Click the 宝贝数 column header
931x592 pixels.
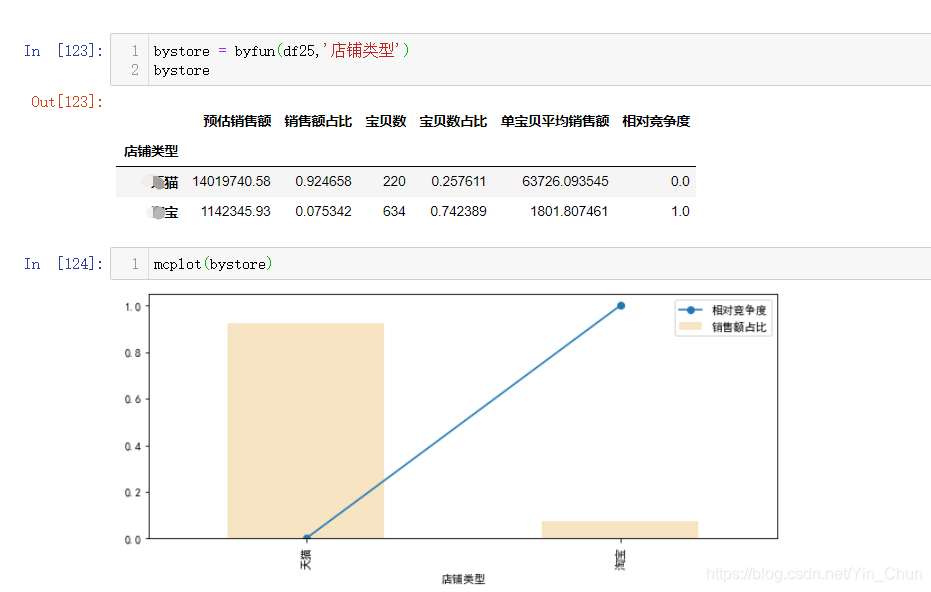tap(386, 121)
